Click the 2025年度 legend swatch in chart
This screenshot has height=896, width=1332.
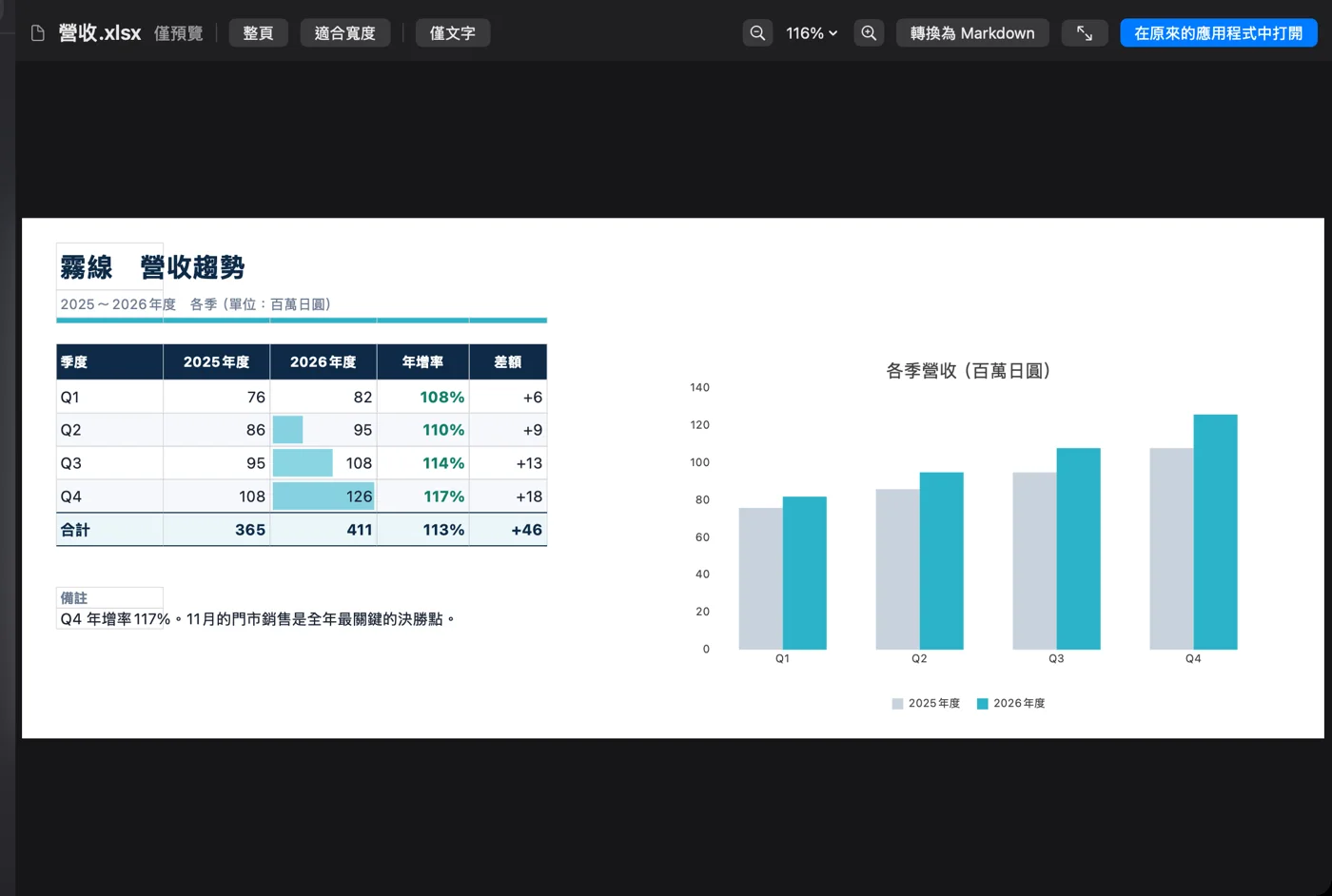pos(897,704)
